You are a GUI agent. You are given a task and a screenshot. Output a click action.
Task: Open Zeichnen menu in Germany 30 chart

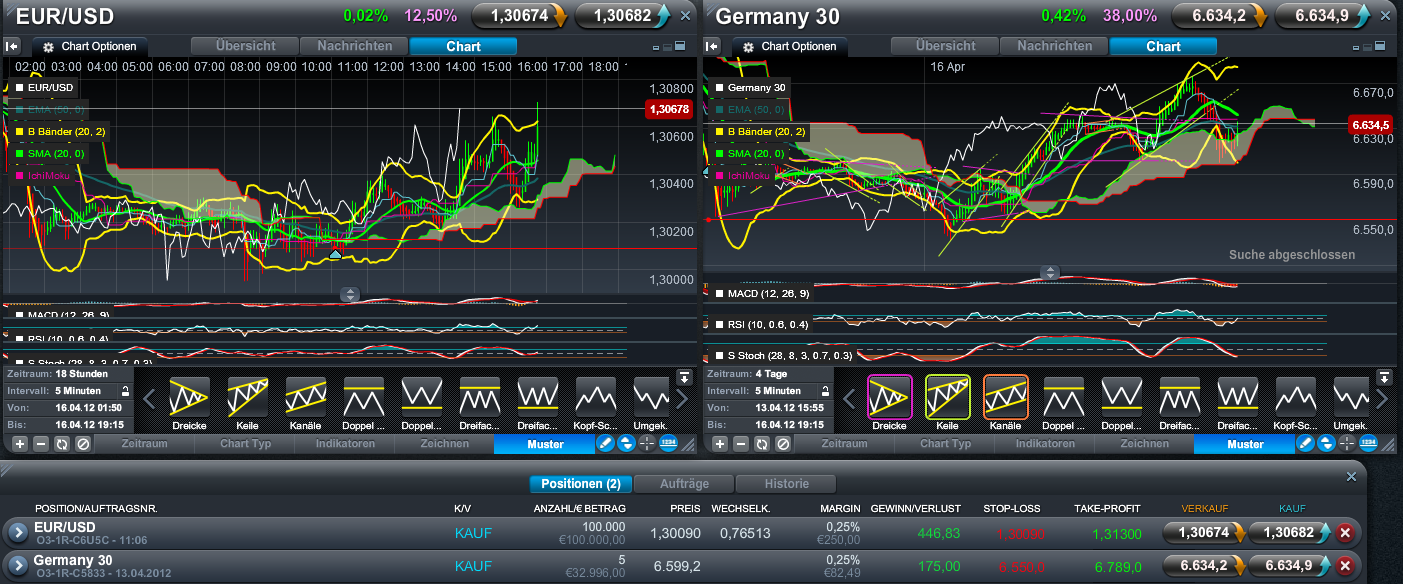point(1144,443)
